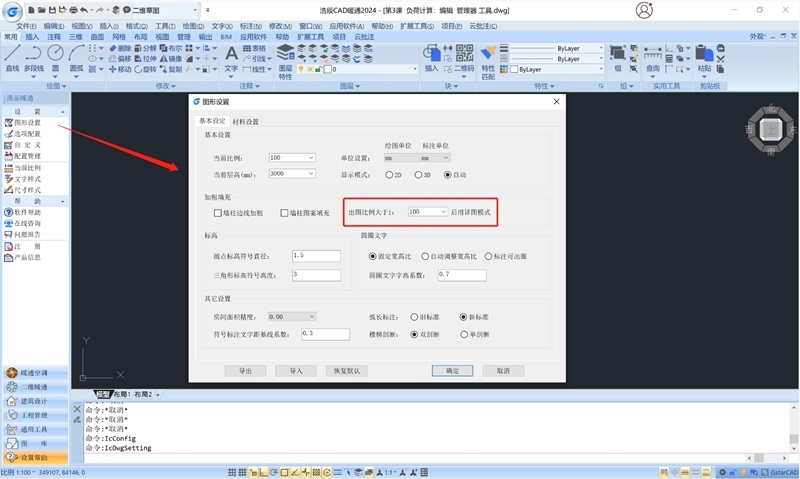Click the 删除 erase tool

click(120, 48)
